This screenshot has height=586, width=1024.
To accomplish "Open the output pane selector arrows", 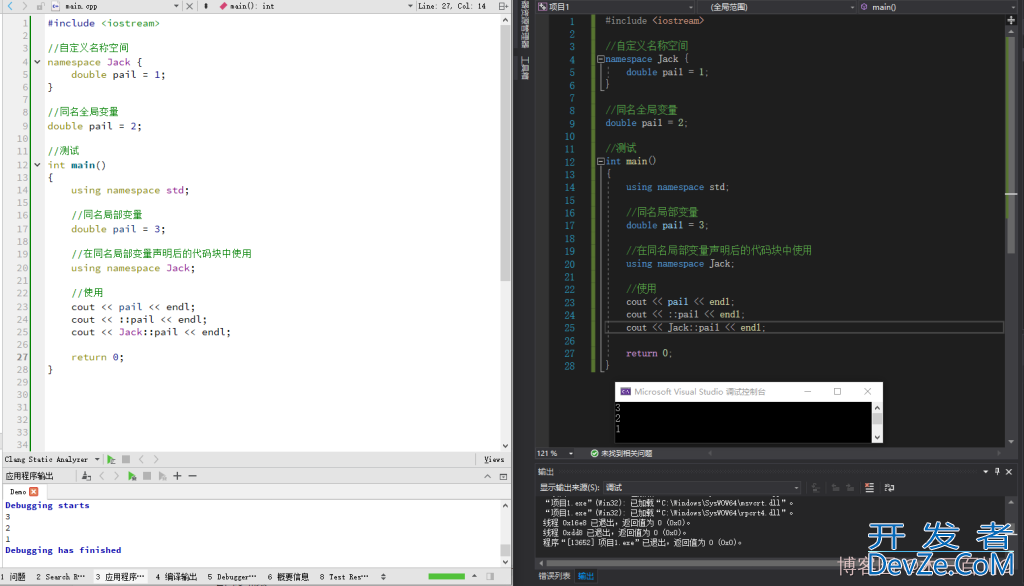I will pos(383,576).
